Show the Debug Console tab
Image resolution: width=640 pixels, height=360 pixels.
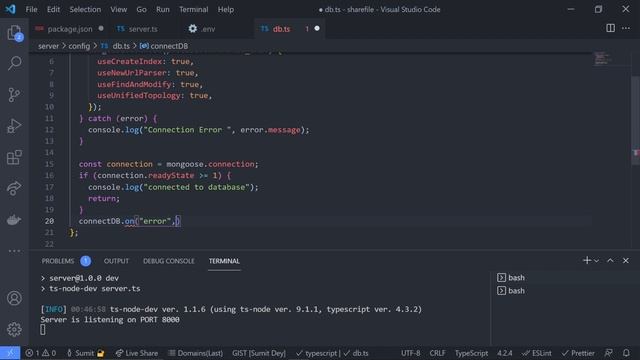click(x=169, y=261)
